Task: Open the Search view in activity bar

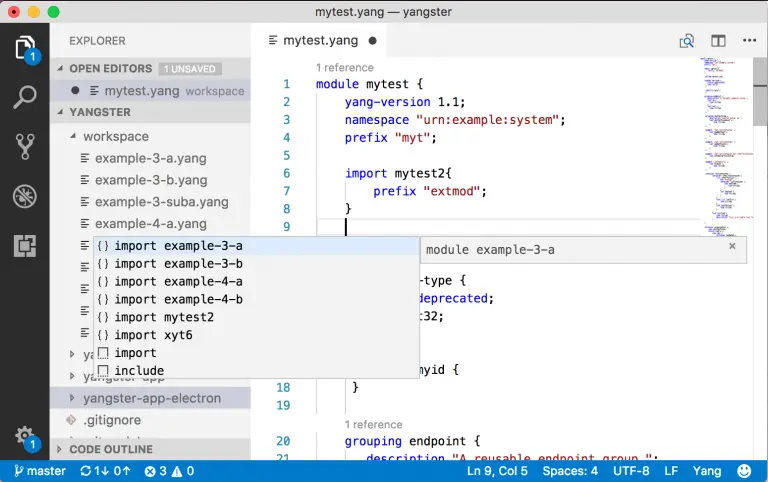Action: coord(24,97)
